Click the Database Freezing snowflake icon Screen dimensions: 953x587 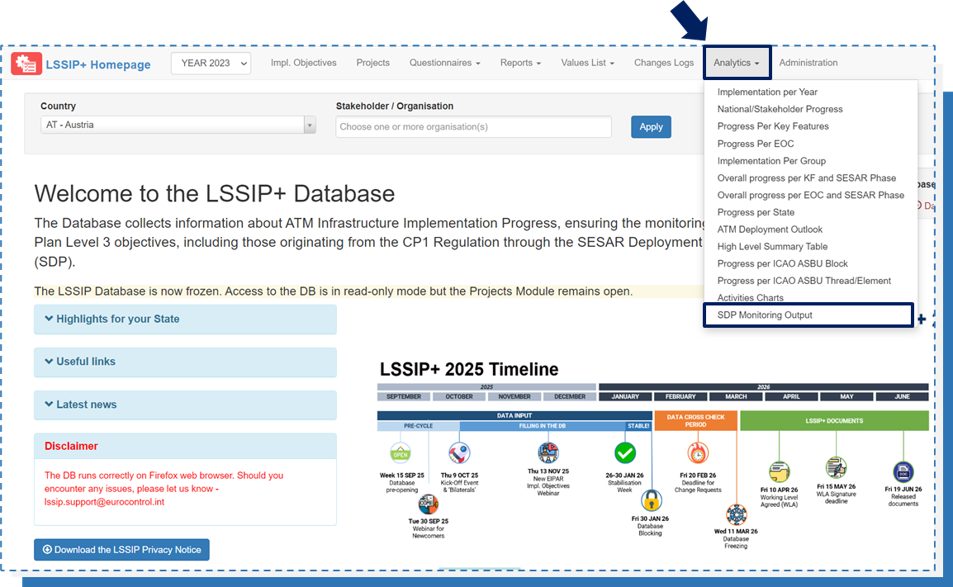tap(735, 514)
